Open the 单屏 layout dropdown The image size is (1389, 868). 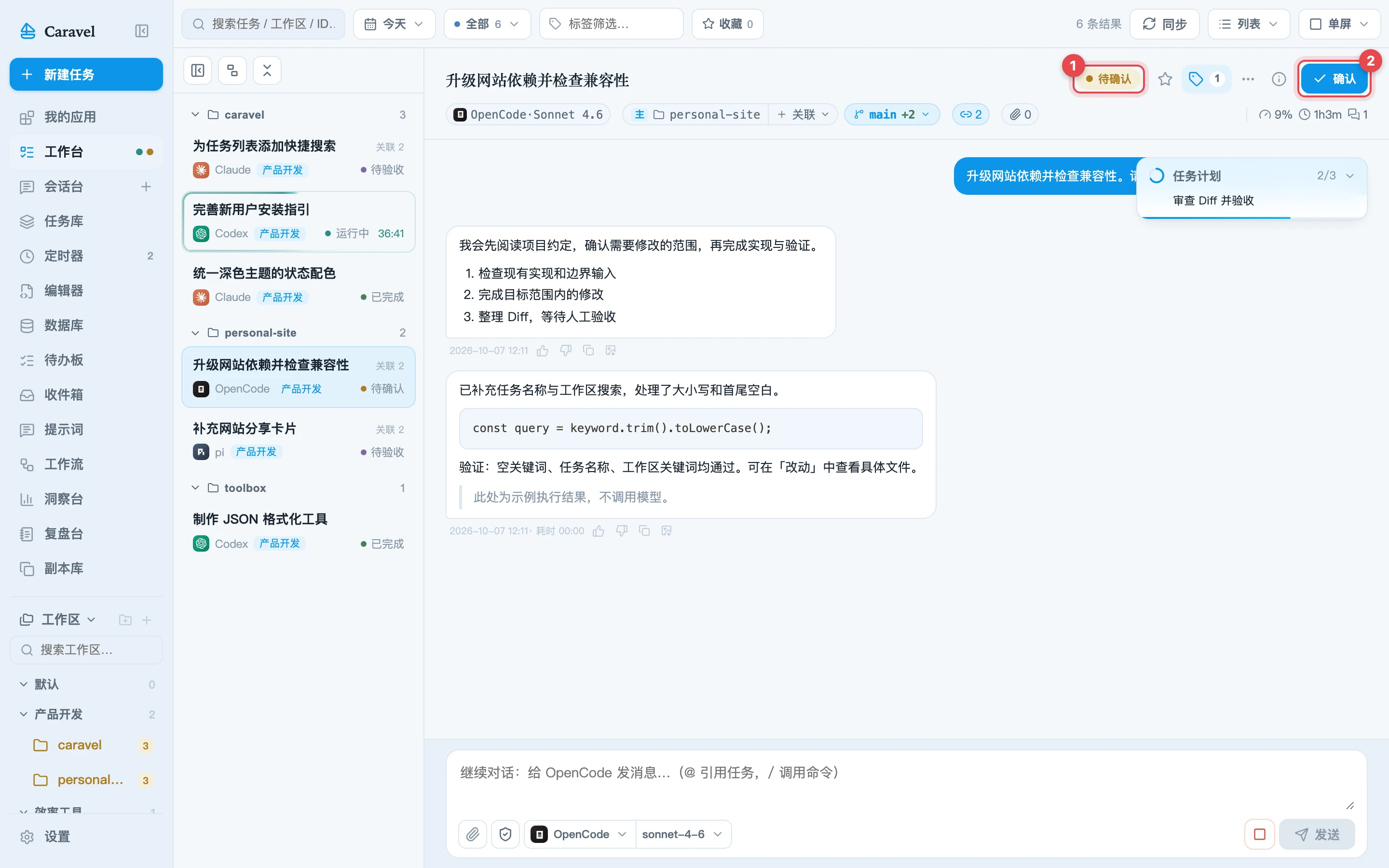pyautogui.click(x=1339, y=24)
